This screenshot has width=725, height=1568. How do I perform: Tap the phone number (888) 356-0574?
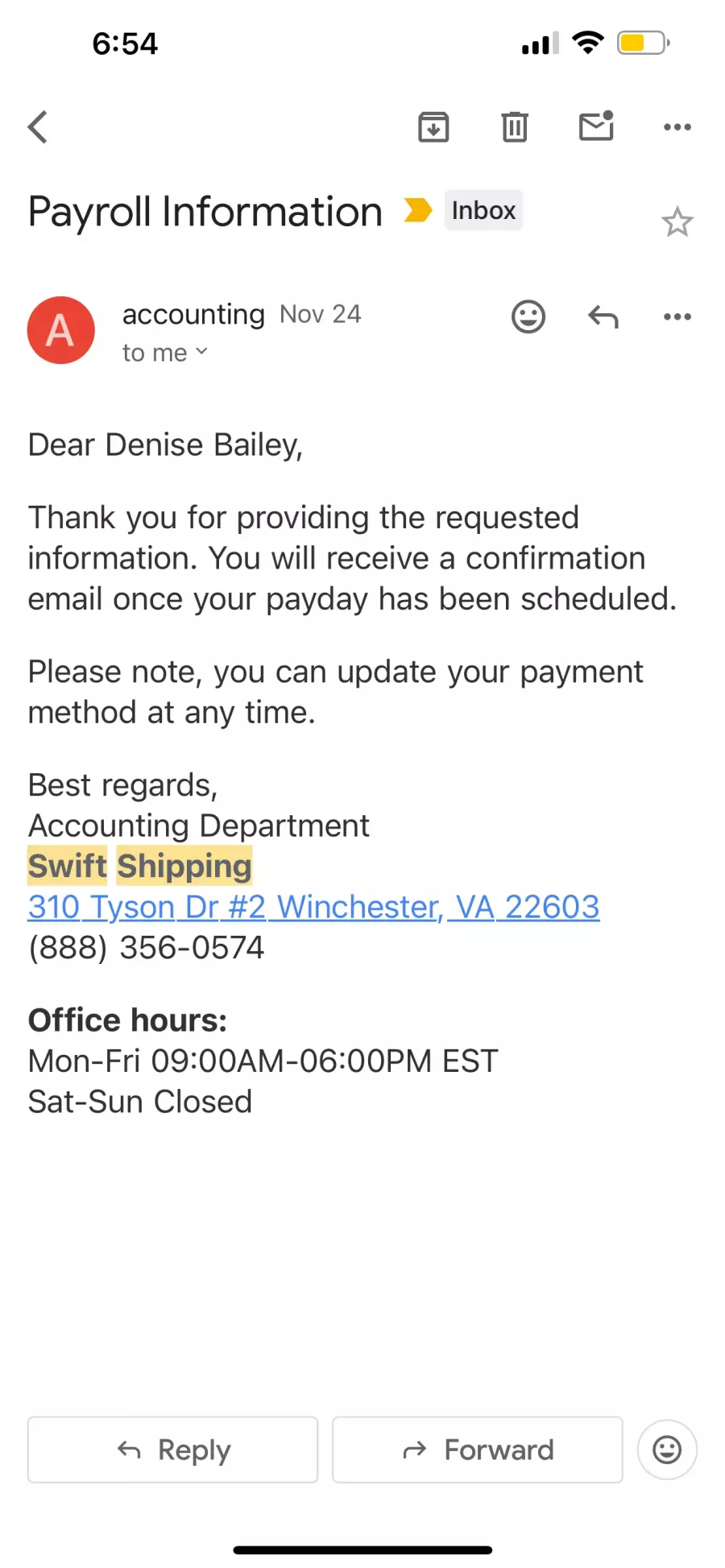coord(147,948)
